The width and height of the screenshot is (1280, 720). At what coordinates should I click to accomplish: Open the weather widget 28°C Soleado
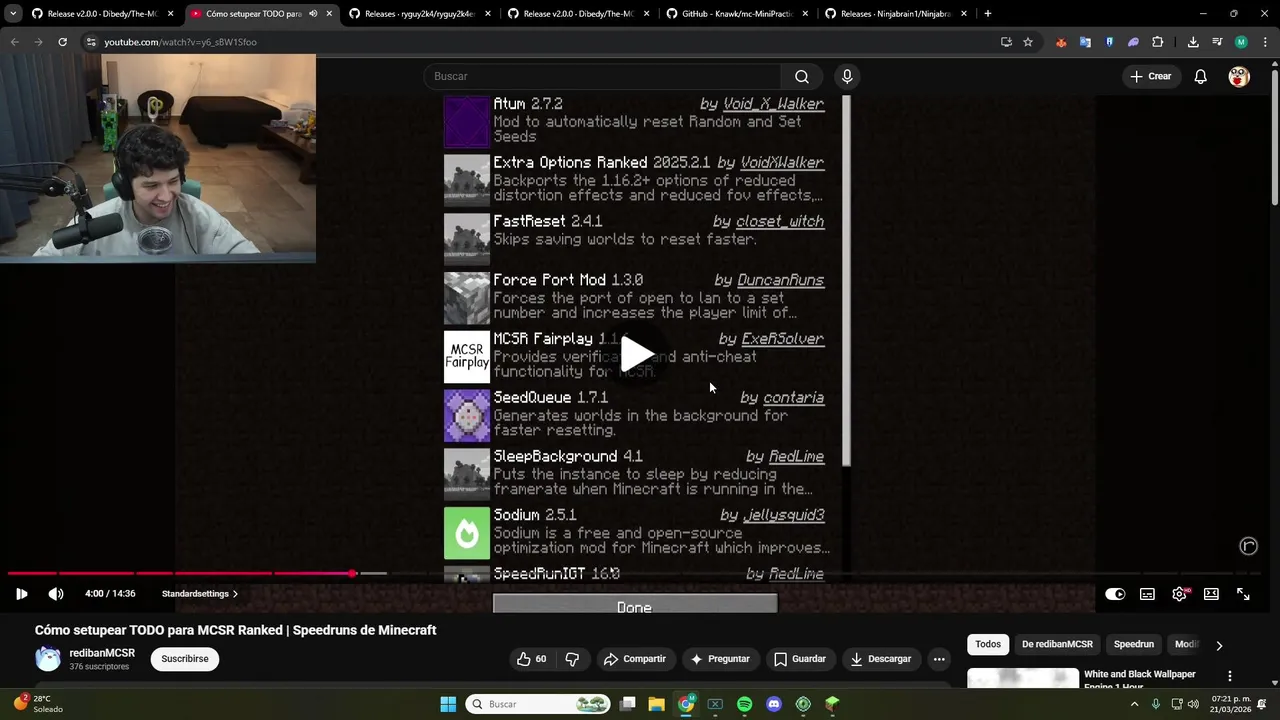(40, 704)
